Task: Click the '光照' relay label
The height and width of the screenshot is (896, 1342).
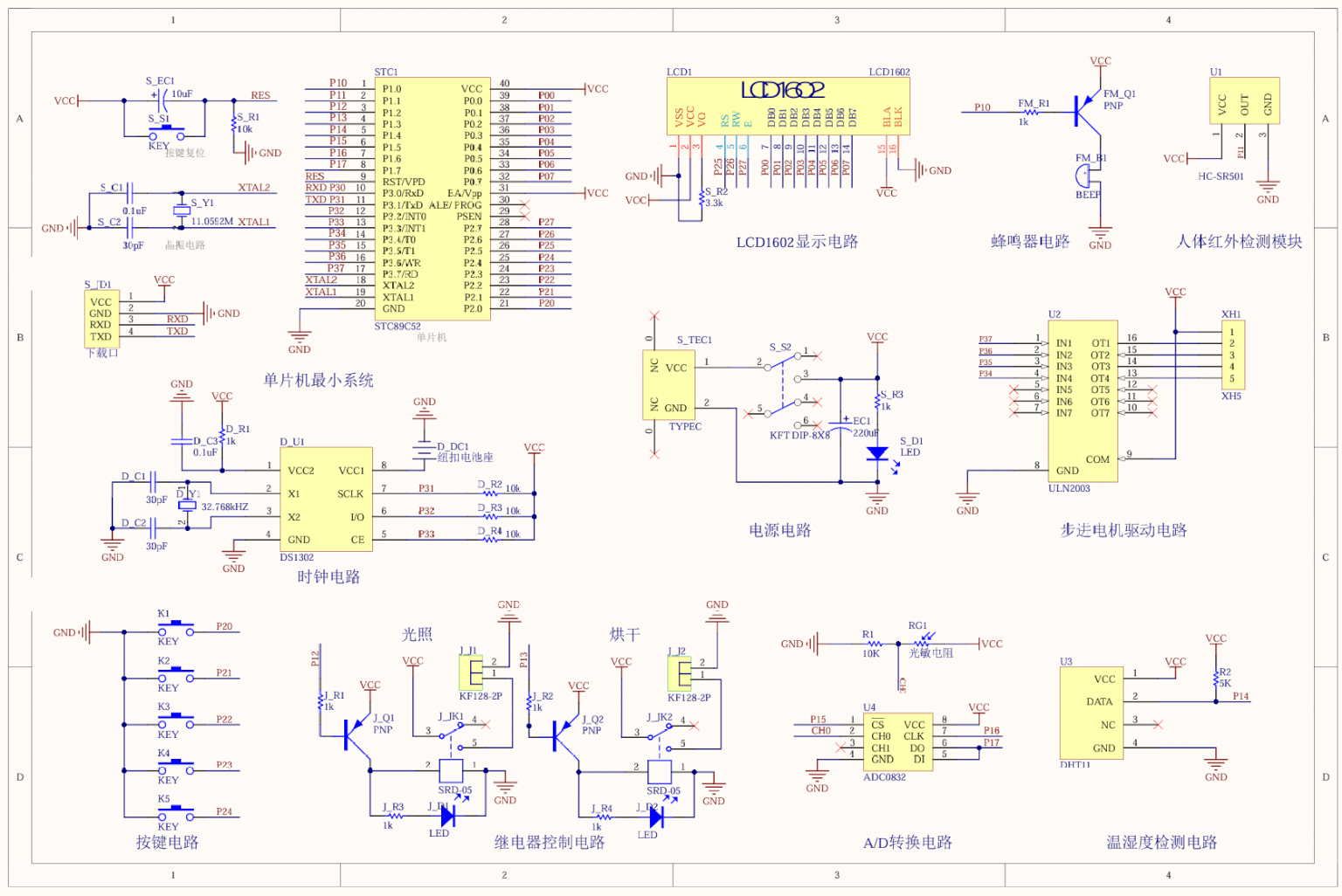Action: 417,634
